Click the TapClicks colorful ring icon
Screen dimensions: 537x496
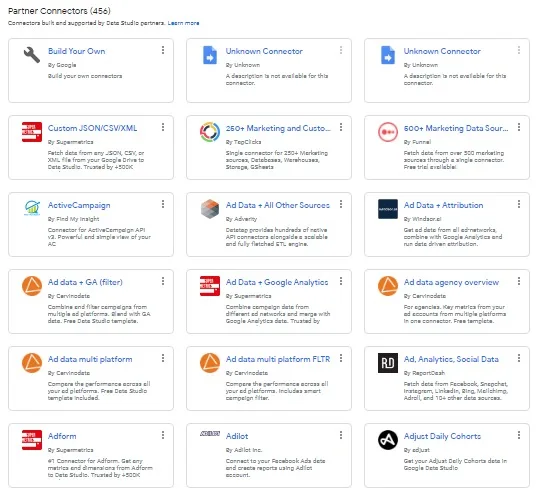[210, 132]
